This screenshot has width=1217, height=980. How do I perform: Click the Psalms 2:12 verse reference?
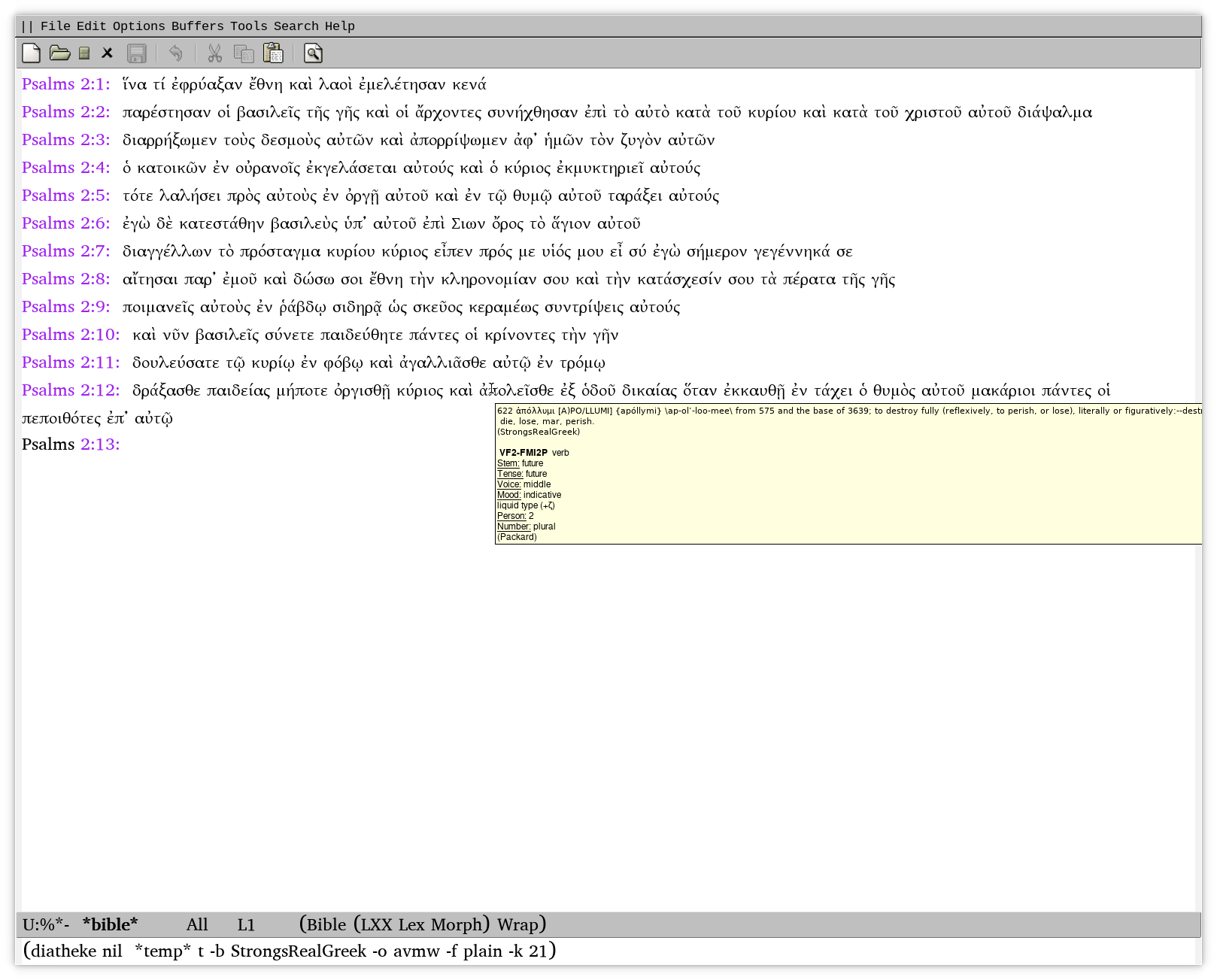[70, 390]
